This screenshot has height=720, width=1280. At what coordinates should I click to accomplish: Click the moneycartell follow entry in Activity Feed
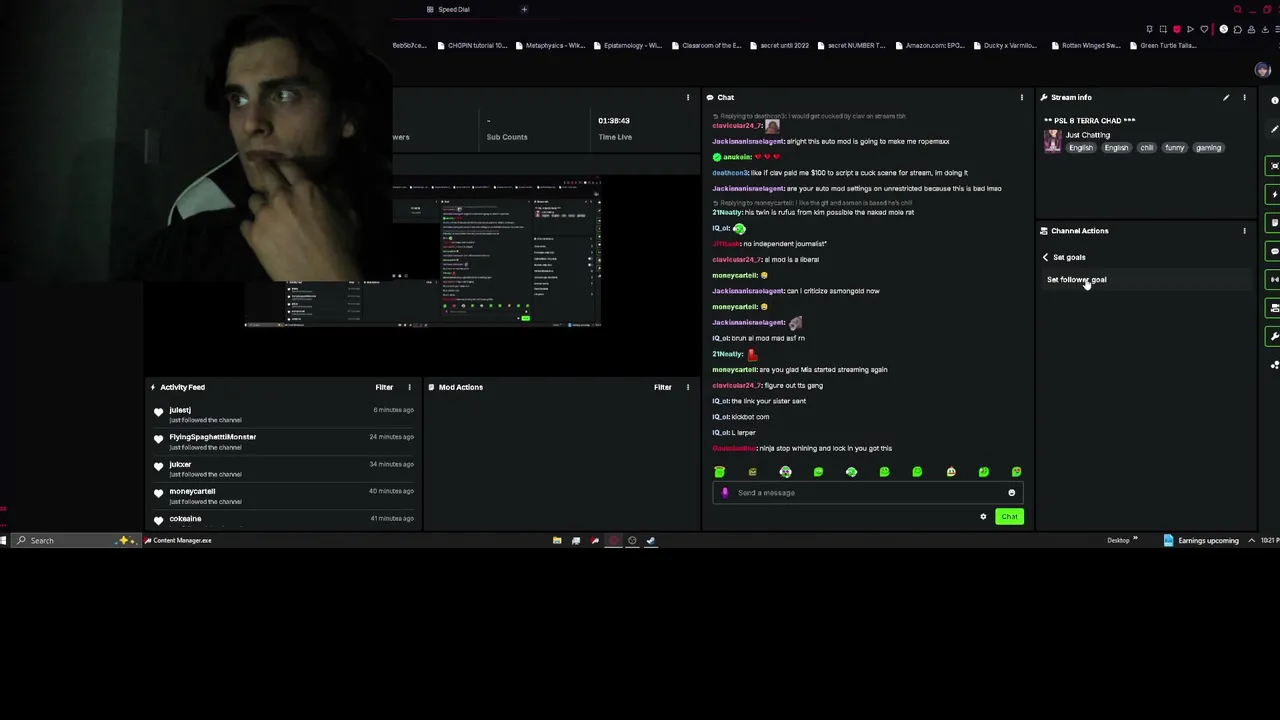pyautogui.click(x=283, y=496)
